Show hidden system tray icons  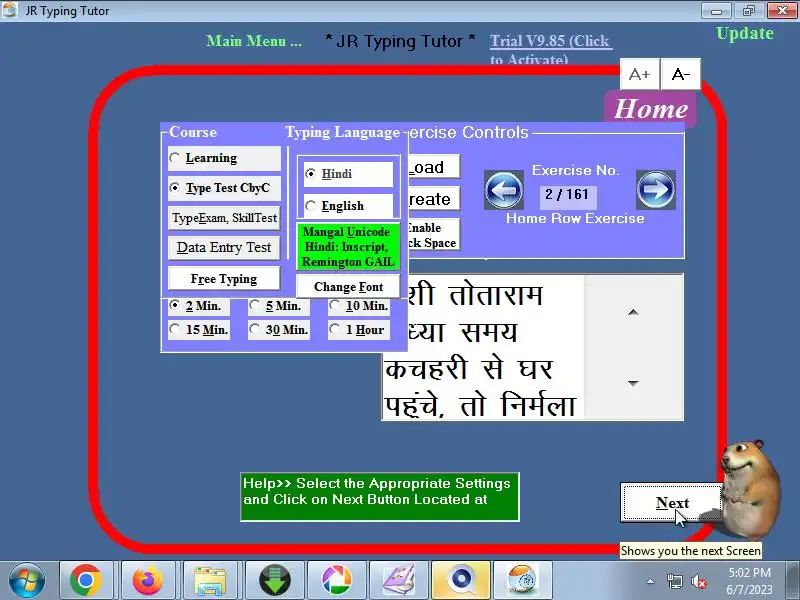[x=650, y=581]
